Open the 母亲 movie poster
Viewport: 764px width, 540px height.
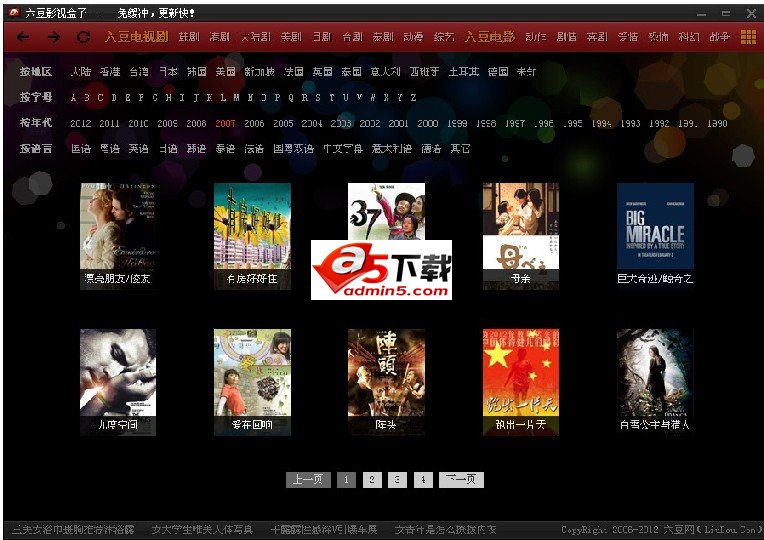pos(521,236)
